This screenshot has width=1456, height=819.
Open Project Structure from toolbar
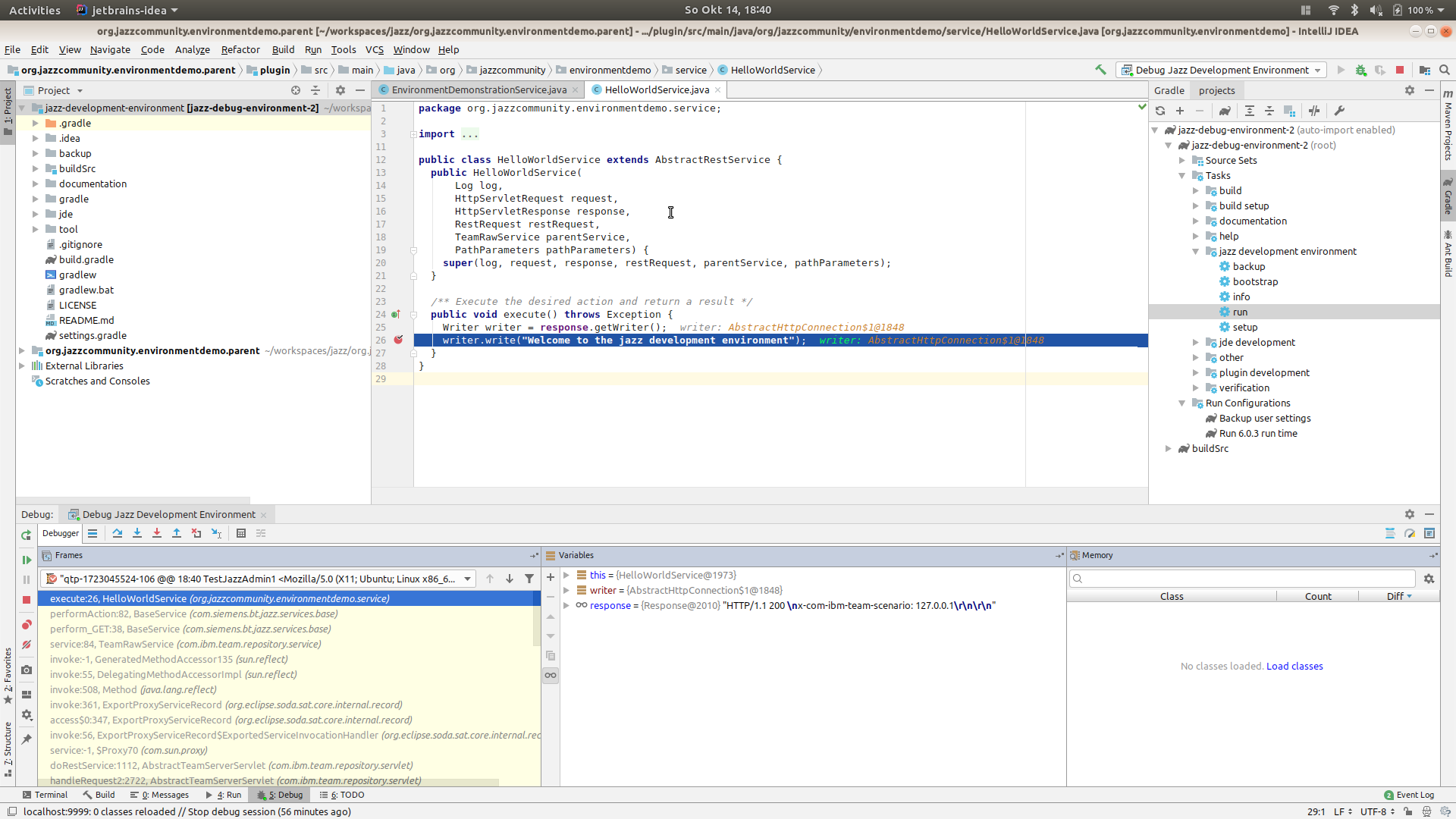(x=1425, y=70)
